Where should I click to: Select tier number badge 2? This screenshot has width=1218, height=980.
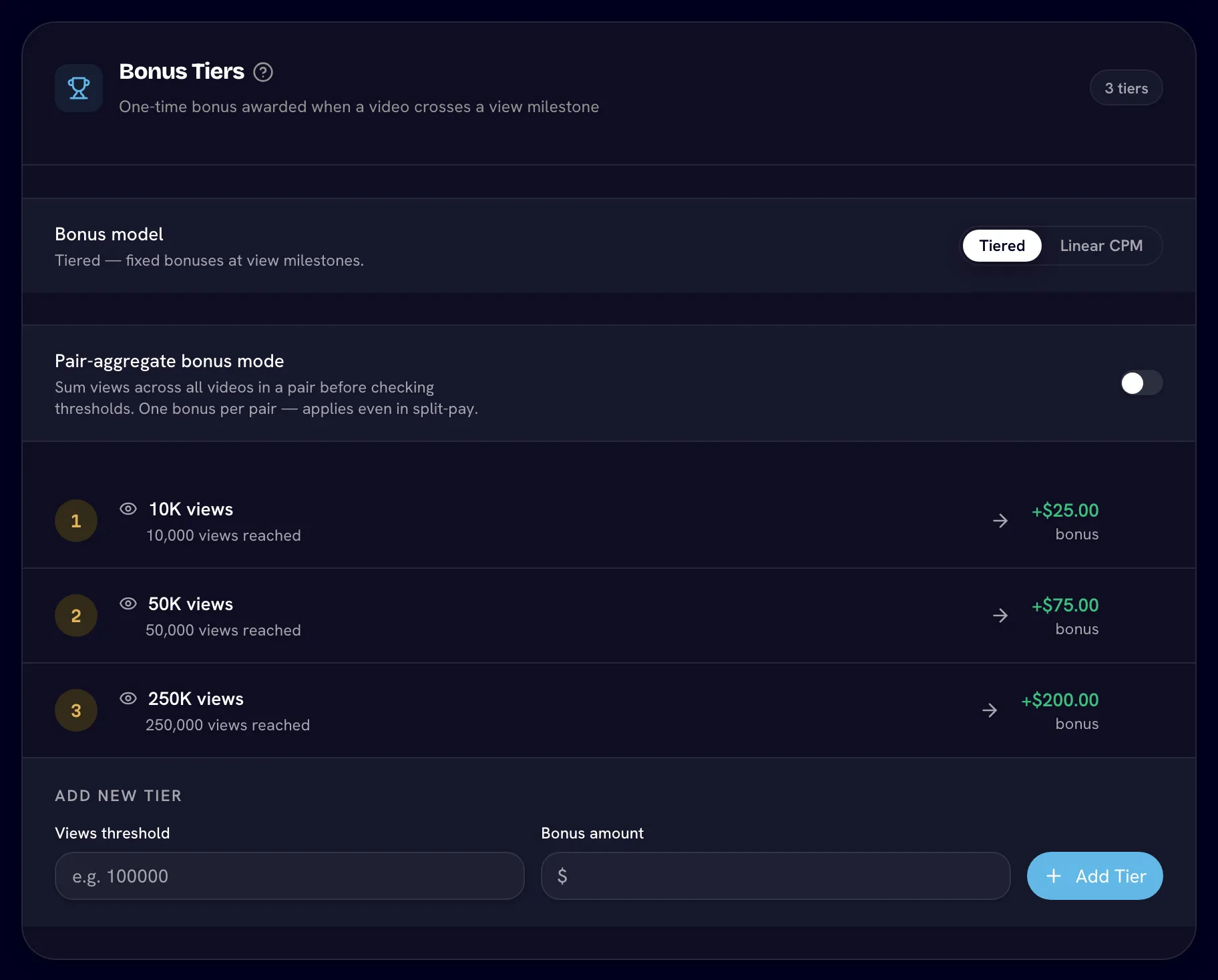pyautogui.click(x=76, y=616)
